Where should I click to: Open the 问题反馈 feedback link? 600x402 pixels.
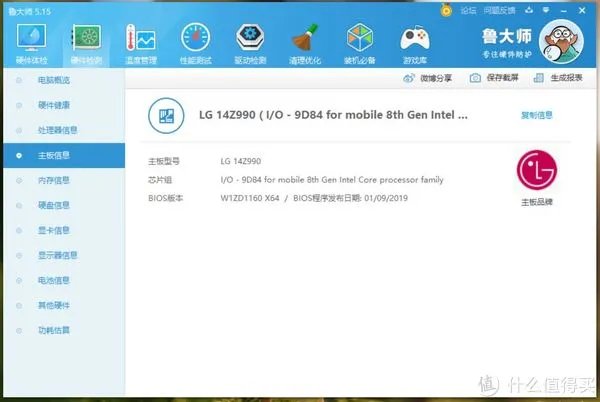point(499,11)
